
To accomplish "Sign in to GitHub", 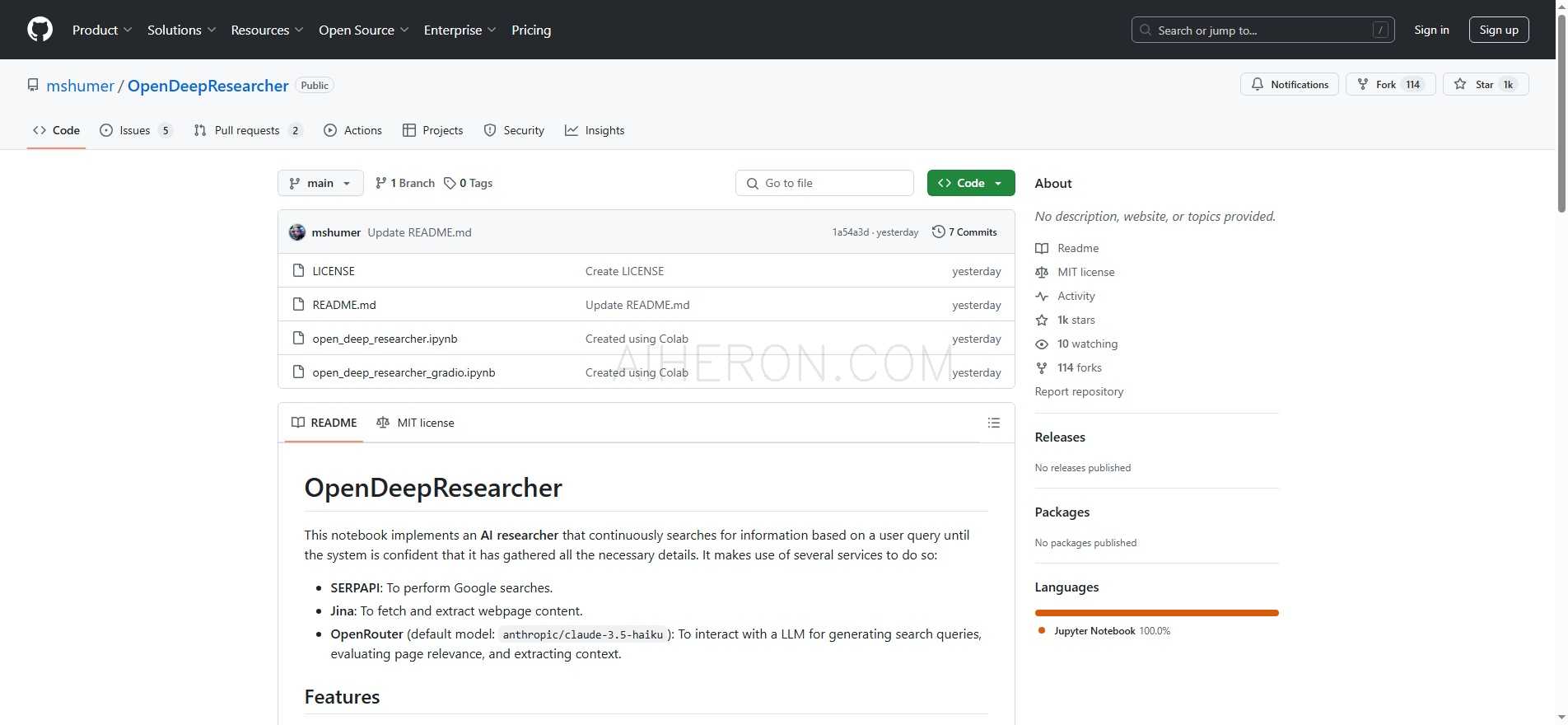I will coord(1431,30).
